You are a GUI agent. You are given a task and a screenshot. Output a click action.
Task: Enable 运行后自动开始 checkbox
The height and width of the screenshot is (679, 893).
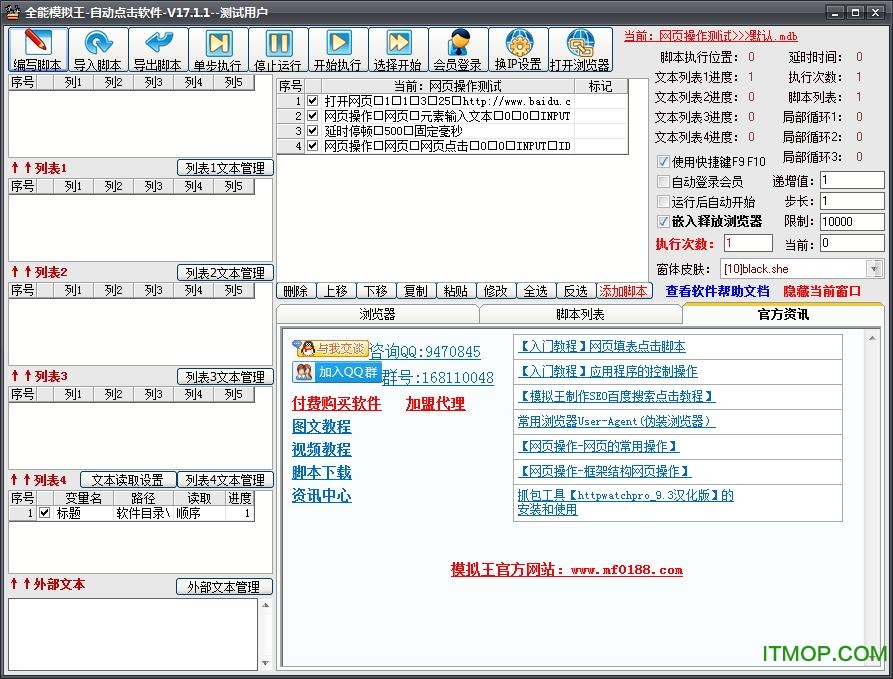663,202
